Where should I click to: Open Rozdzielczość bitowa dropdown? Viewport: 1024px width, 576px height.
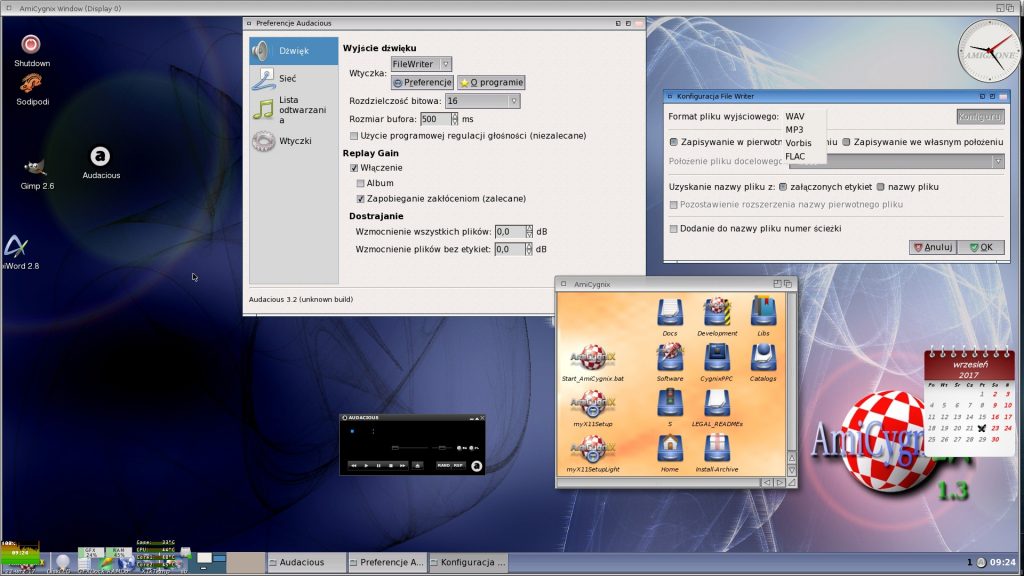click(483, 101)
